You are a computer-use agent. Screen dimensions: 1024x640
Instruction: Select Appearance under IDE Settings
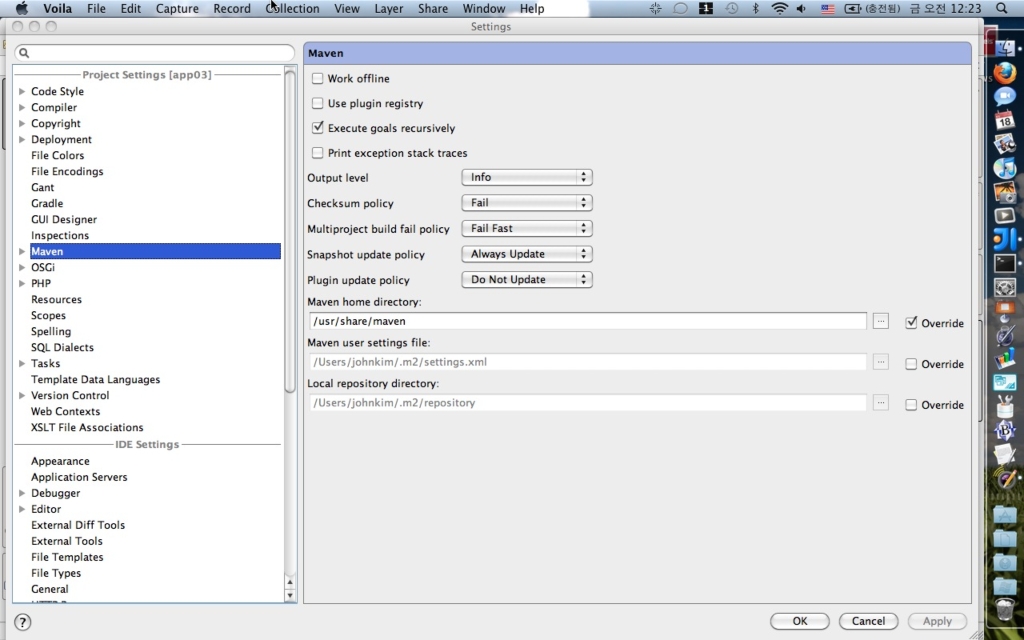coord(60,461)
